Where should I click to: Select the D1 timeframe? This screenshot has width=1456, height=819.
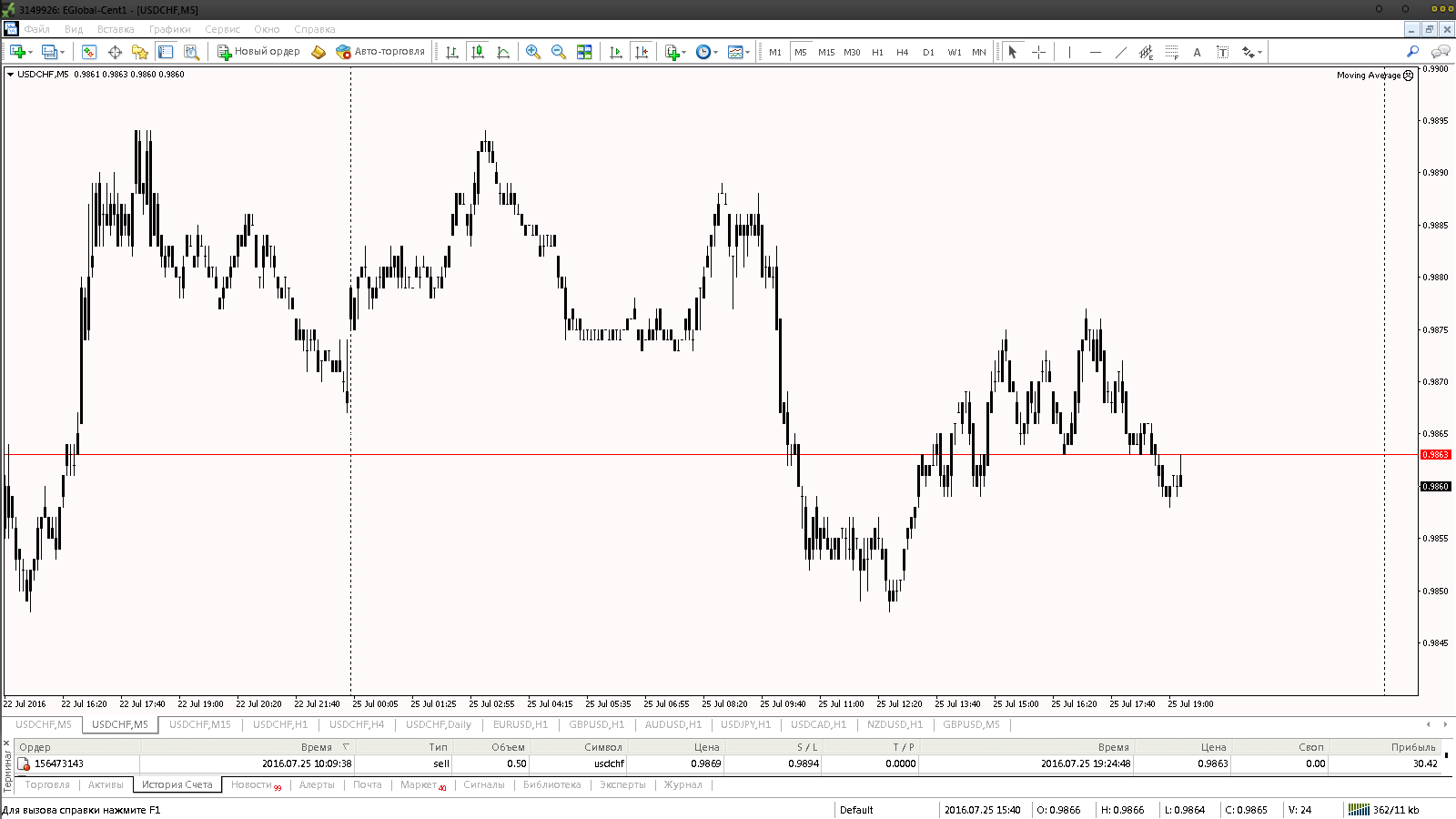tap(928, 52)
